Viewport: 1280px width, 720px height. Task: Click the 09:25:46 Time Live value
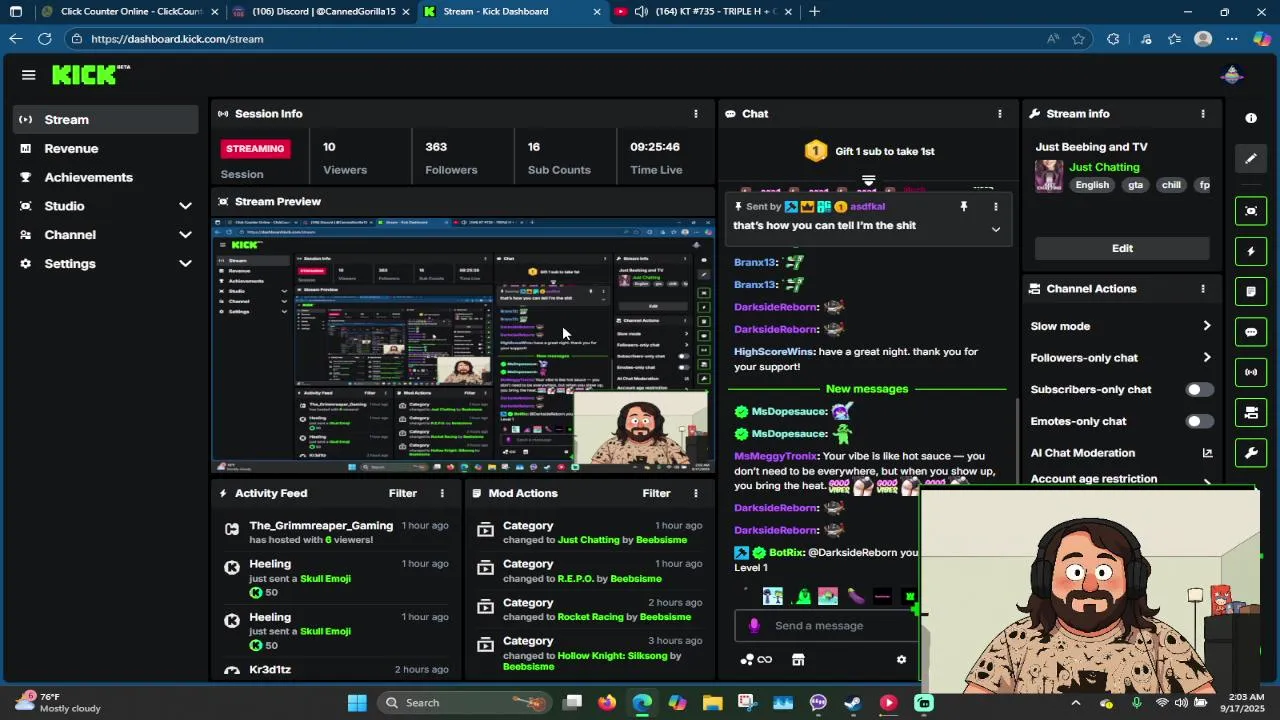pyautogui.click(x=655, y=147)
